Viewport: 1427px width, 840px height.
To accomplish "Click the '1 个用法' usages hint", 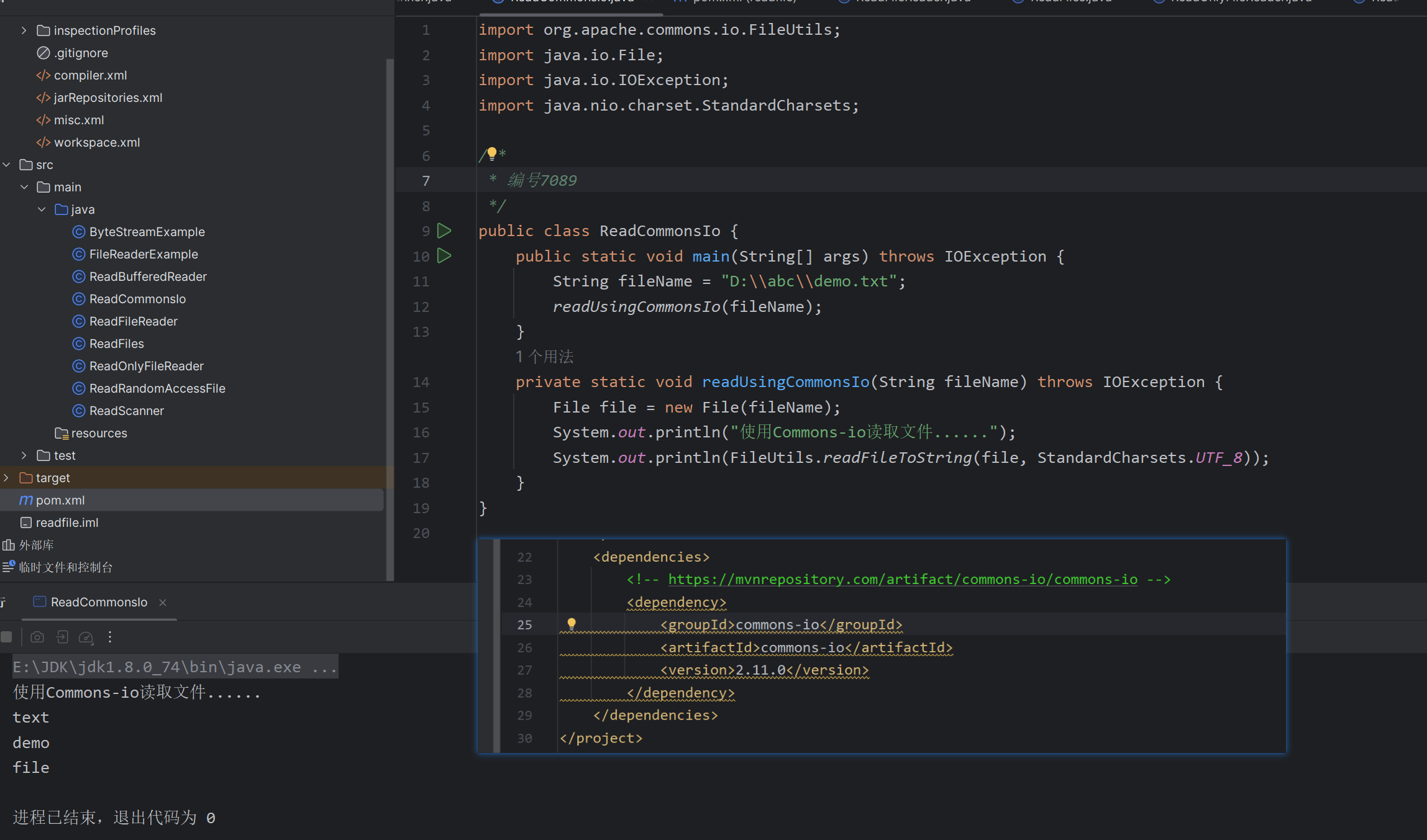I will pos(544,357).
